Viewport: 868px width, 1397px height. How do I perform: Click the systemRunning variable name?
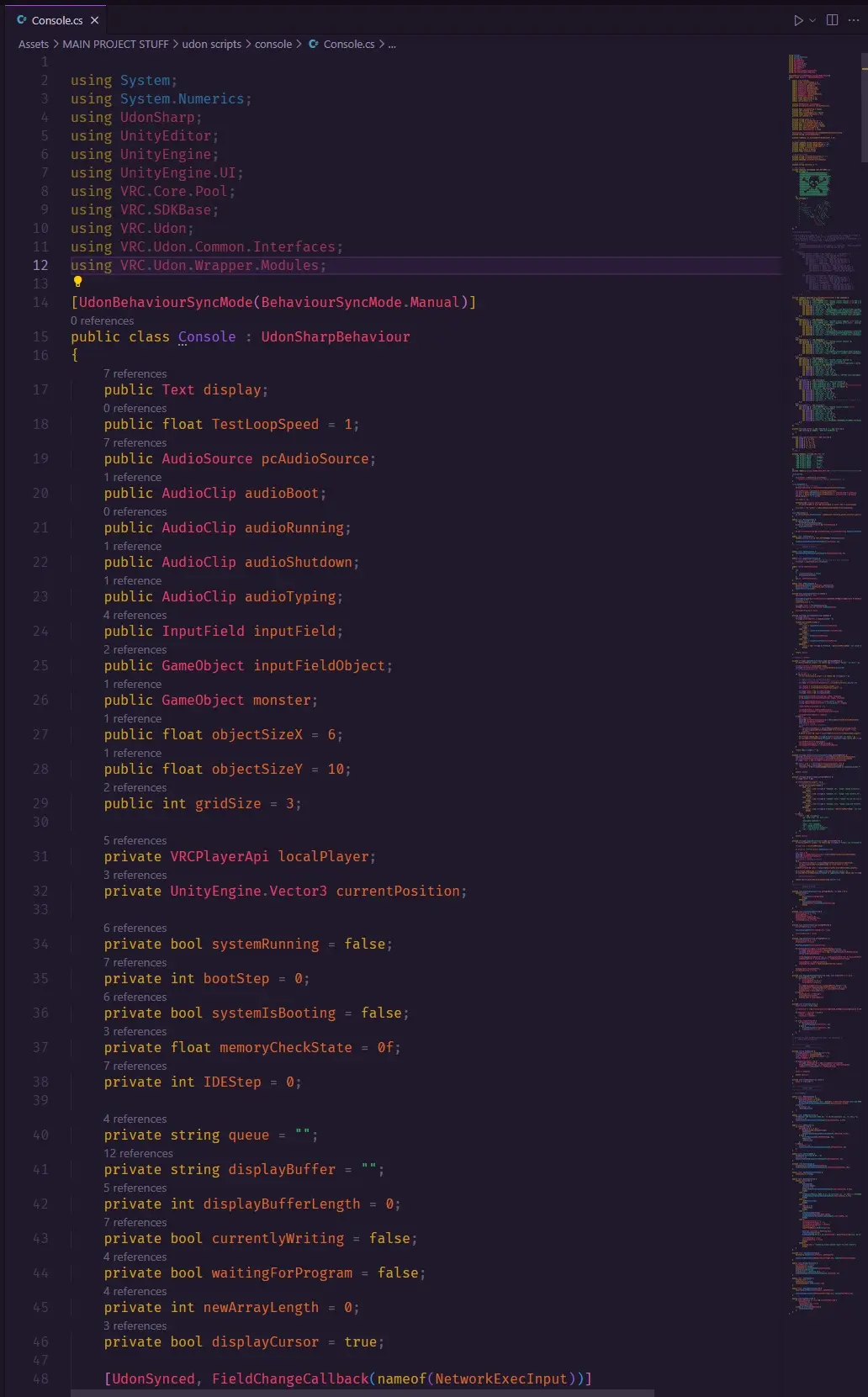[265, 944]
